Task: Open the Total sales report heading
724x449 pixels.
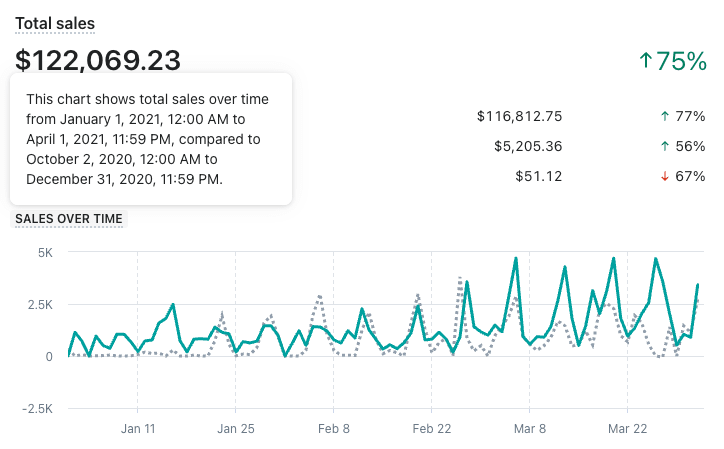Action: [55, 22]
